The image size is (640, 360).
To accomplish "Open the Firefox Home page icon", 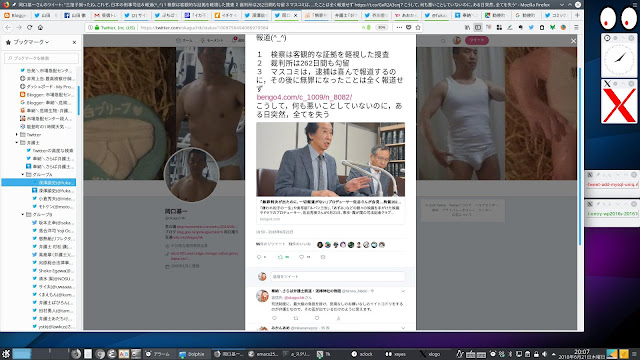I will coord(40,27).
